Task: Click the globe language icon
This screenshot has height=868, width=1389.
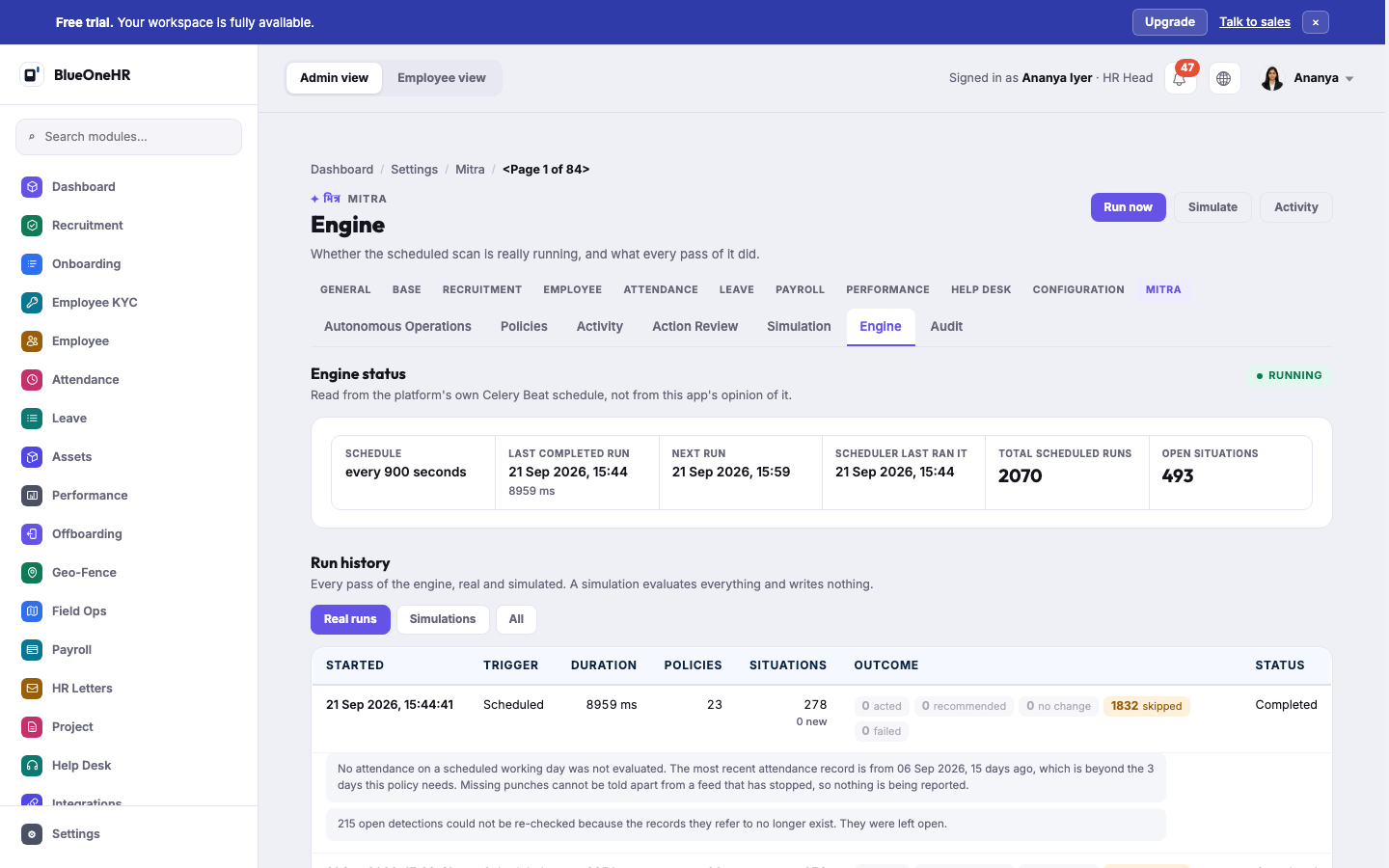Action: 1224,78
